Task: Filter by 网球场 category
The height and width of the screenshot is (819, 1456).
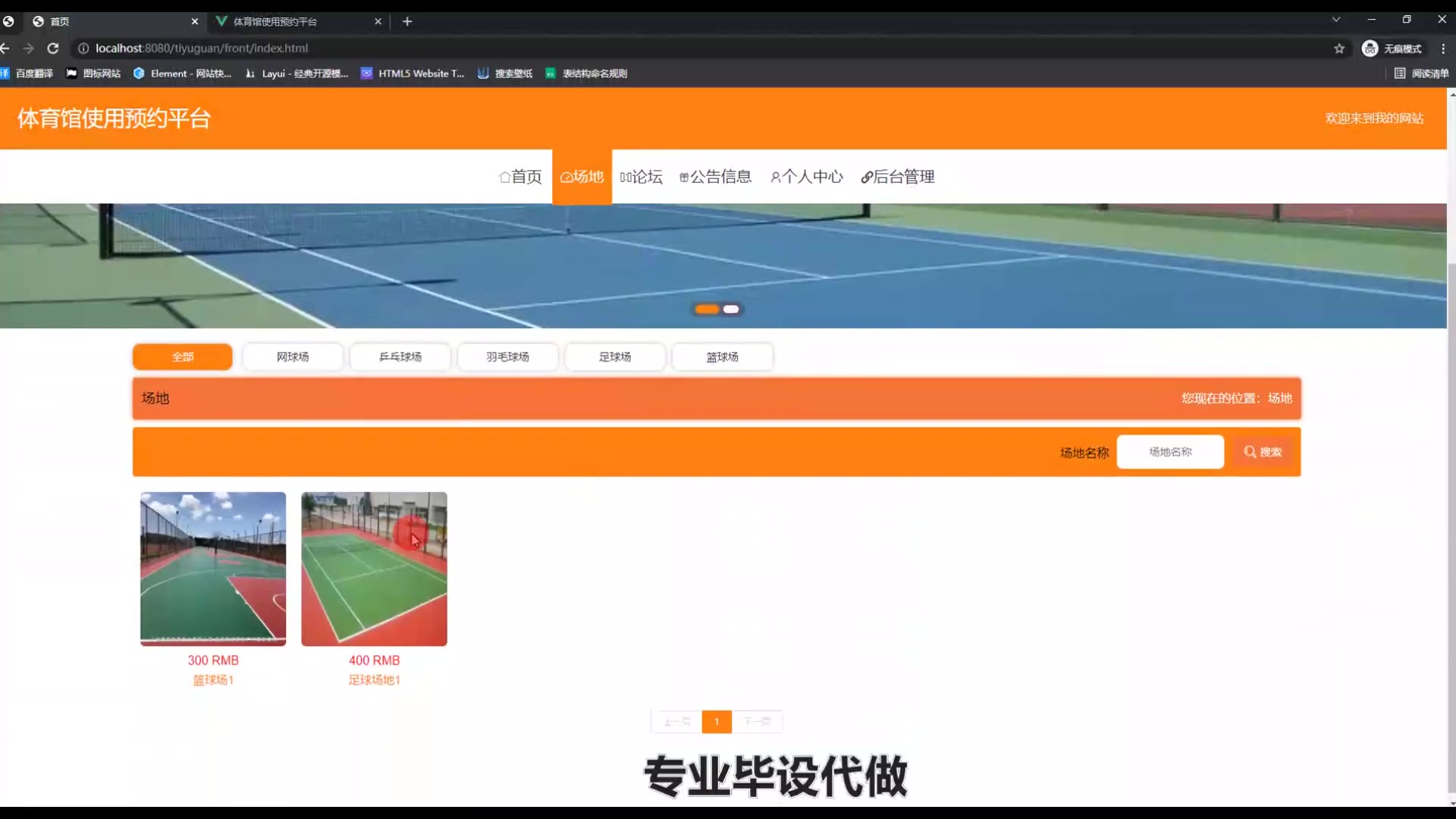Action: coord(293,357)
